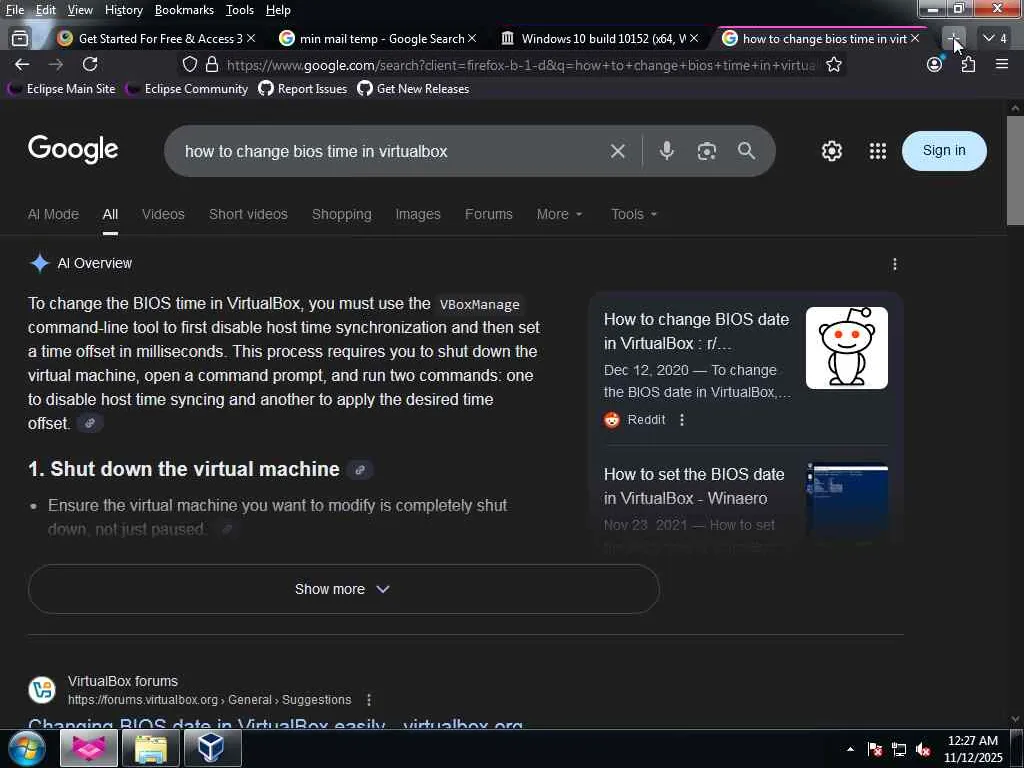Open the Help menu
Screen dimensions: 1024x768
278,10
